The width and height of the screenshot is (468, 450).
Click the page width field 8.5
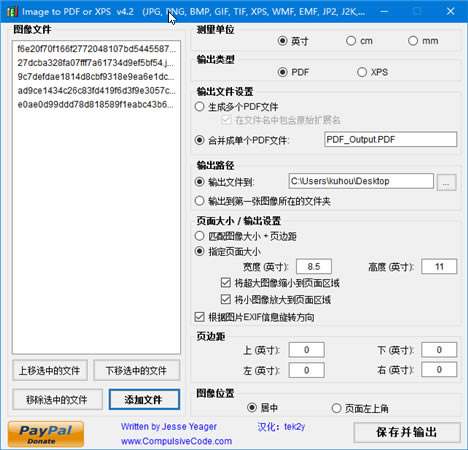(x=314, y=266)
